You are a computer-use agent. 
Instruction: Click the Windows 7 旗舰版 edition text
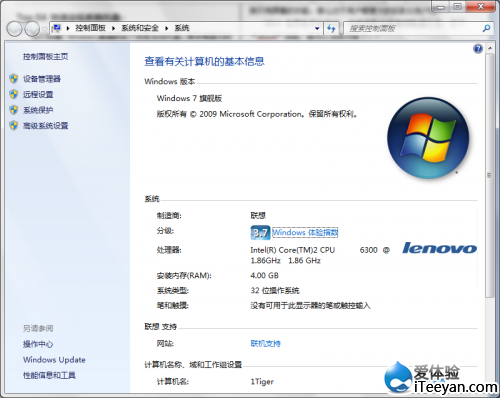tap(189, 98)
